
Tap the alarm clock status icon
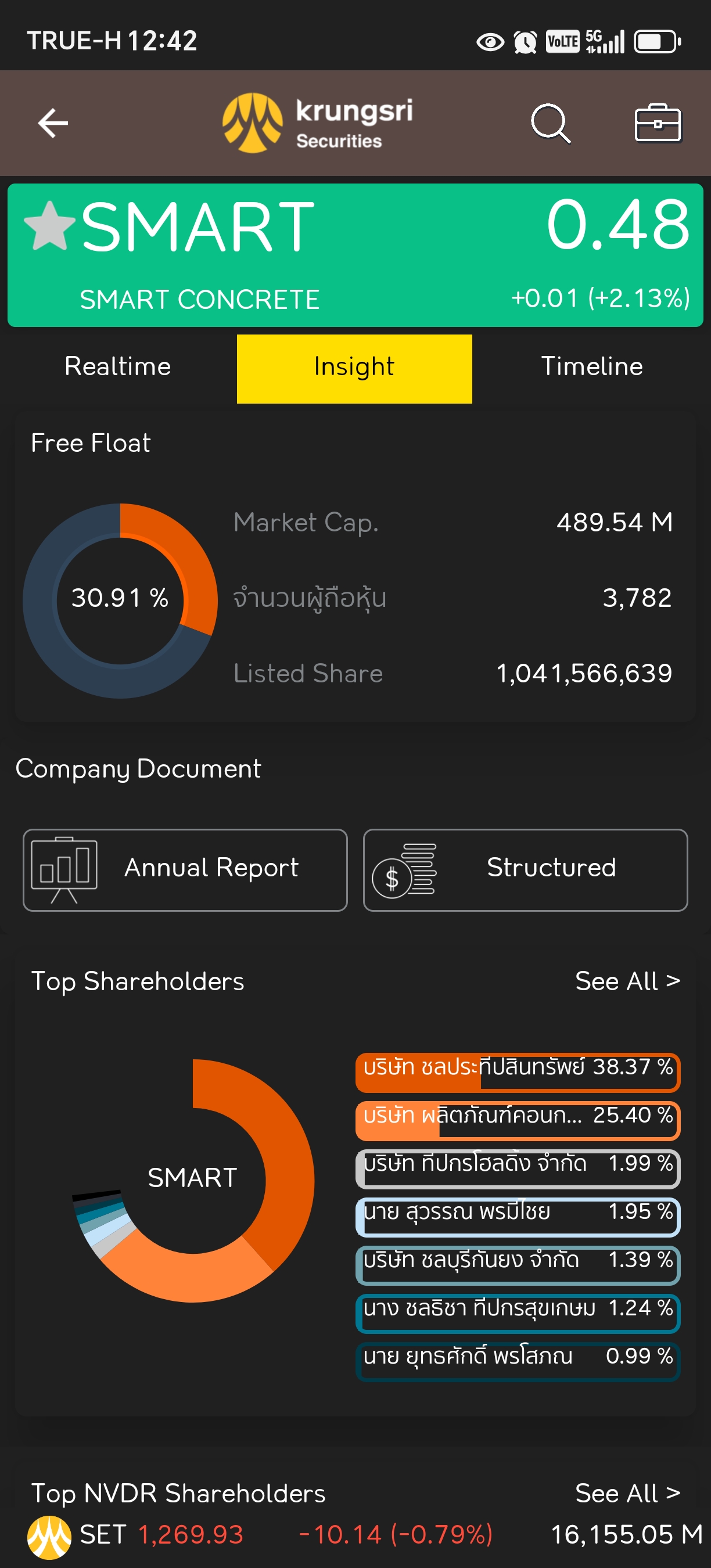tap(525, 42)
